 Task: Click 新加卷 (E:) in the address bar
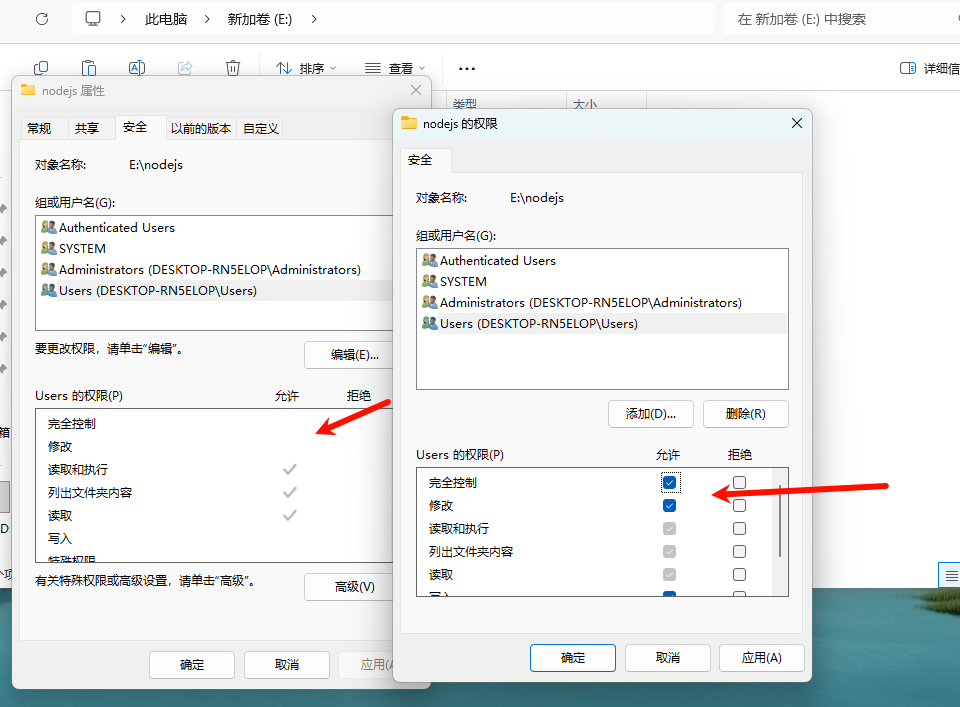pos(260,19)
